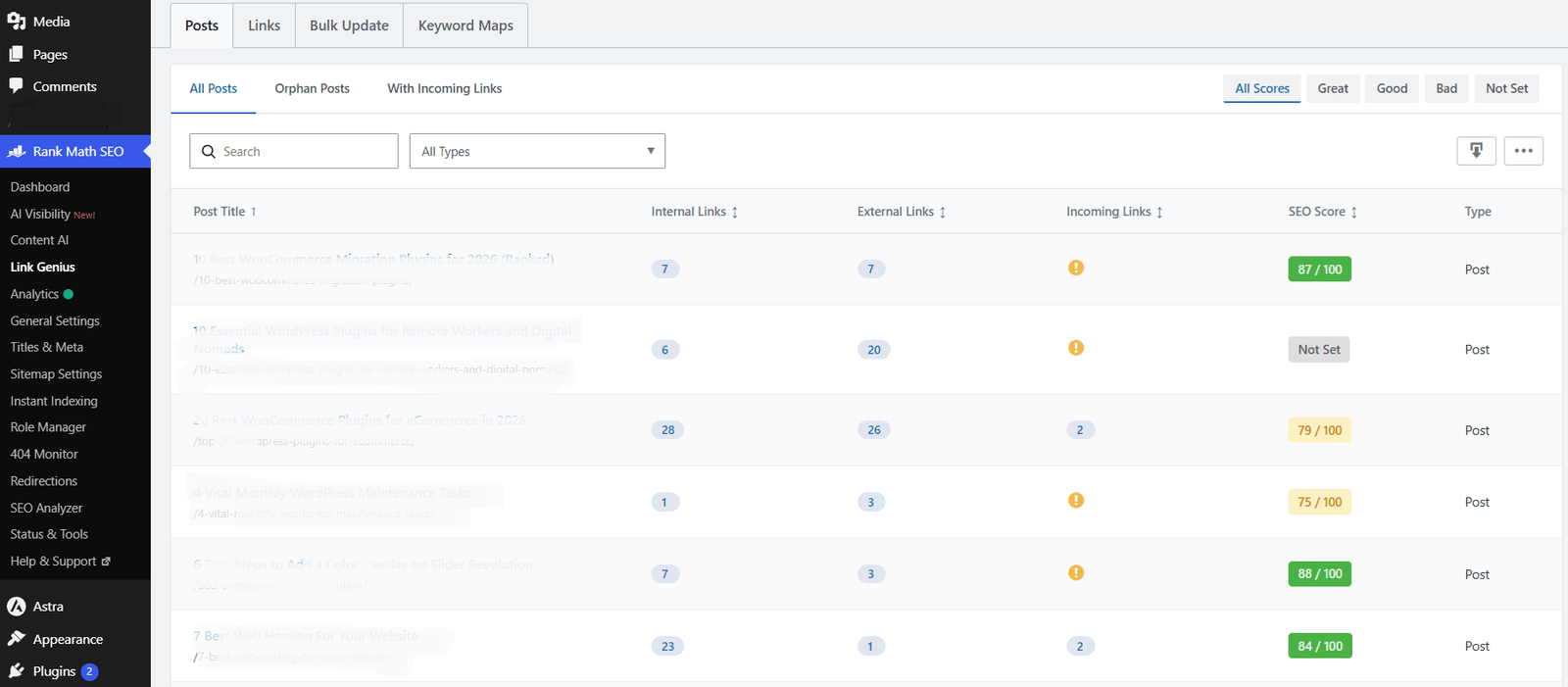Open Titles & Meta menu item

pos(47,347)
